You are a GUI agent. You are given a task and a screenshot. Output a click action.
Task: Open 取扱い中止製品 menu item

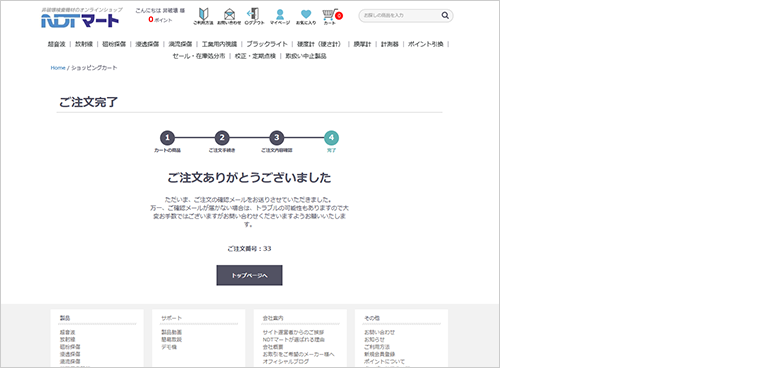(306, 56)
